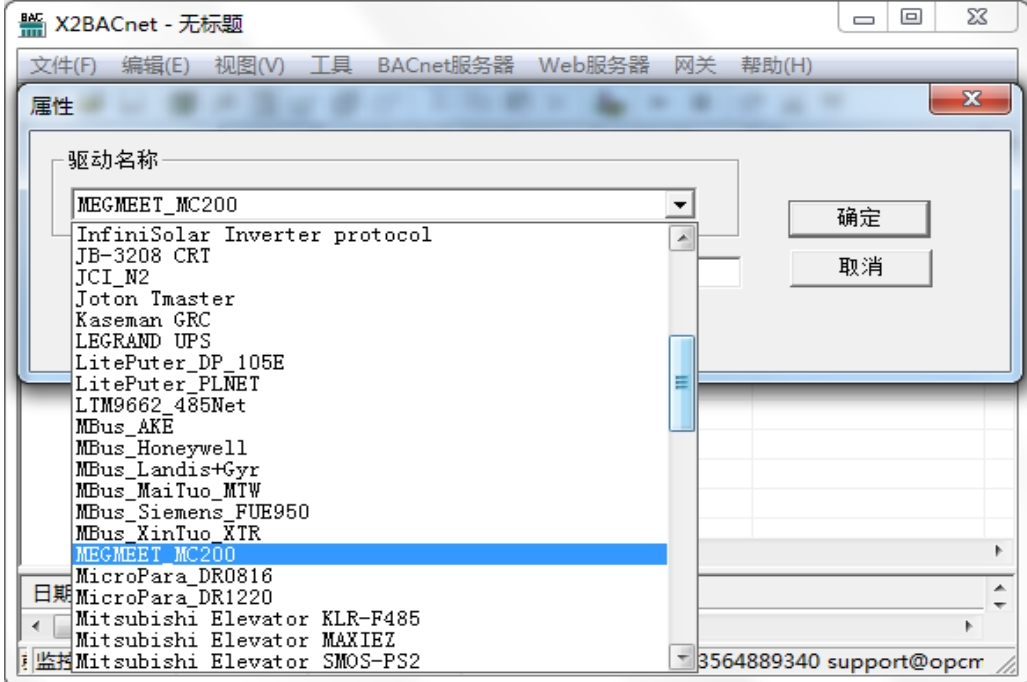Viewport: 1027px width, 682px height.
Task: Toggle the 驱动名称 combo box arrow
Action: (x=680, y=204)
